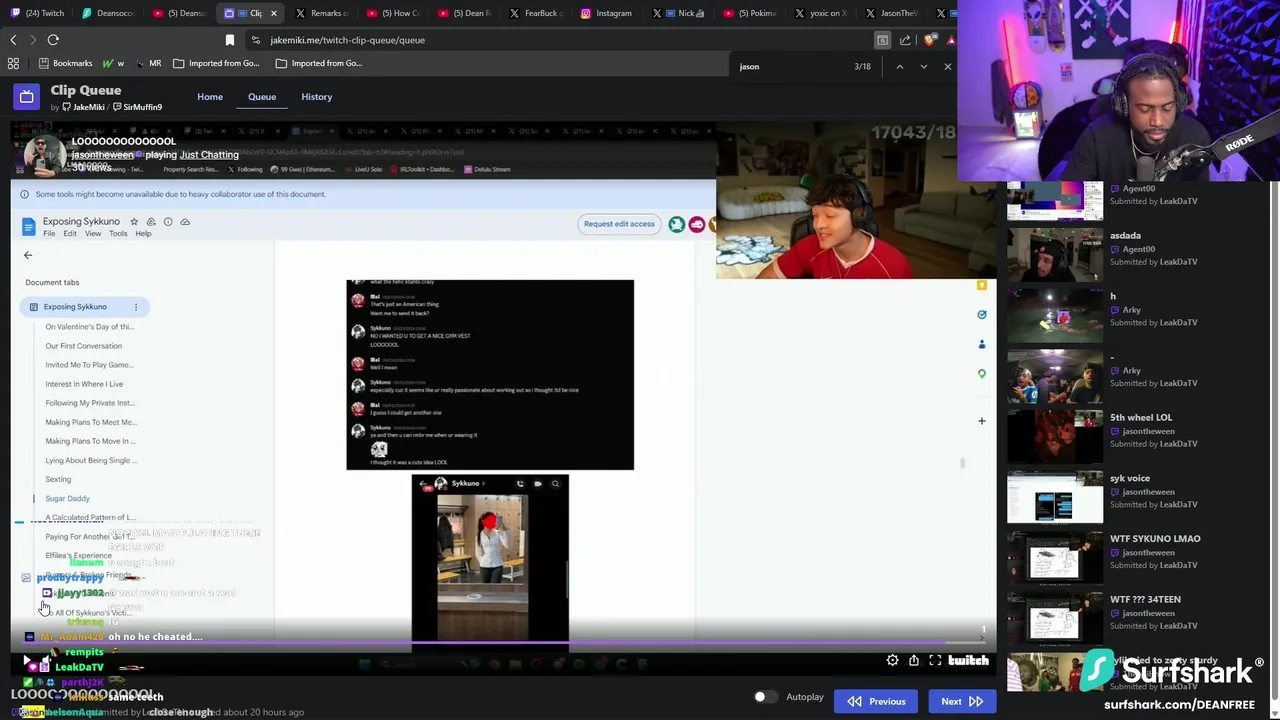Click the Brave shield icon
The image size is (1280, 720).
coord(930,40)
